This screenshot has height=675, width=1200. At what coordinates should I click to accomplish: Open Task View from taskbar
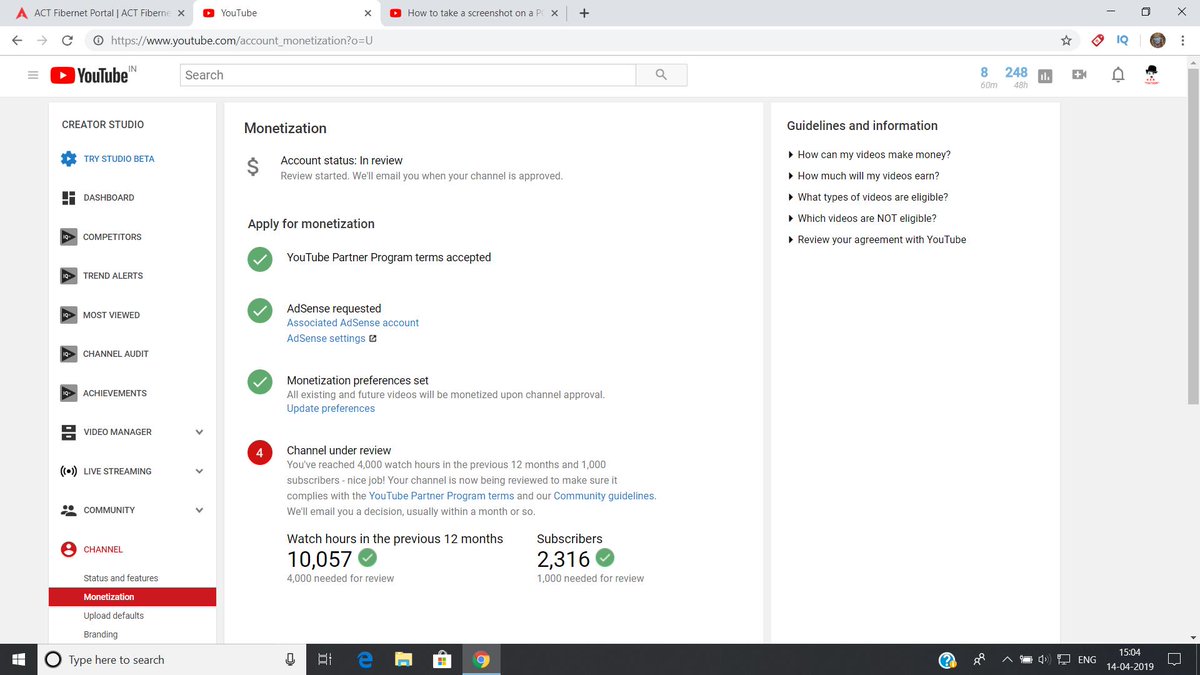point(324,660)
